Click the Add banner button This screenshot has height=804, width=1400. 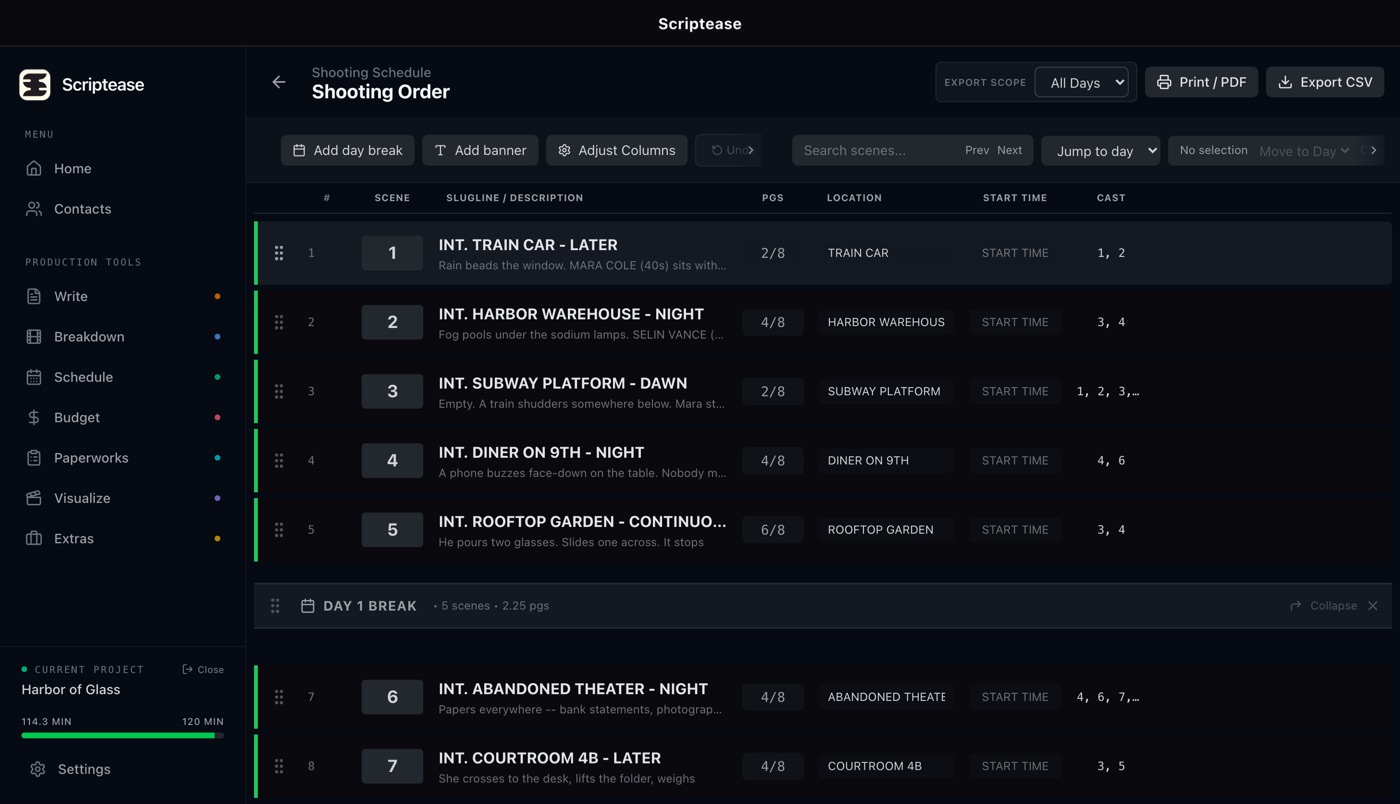point(480,150)
